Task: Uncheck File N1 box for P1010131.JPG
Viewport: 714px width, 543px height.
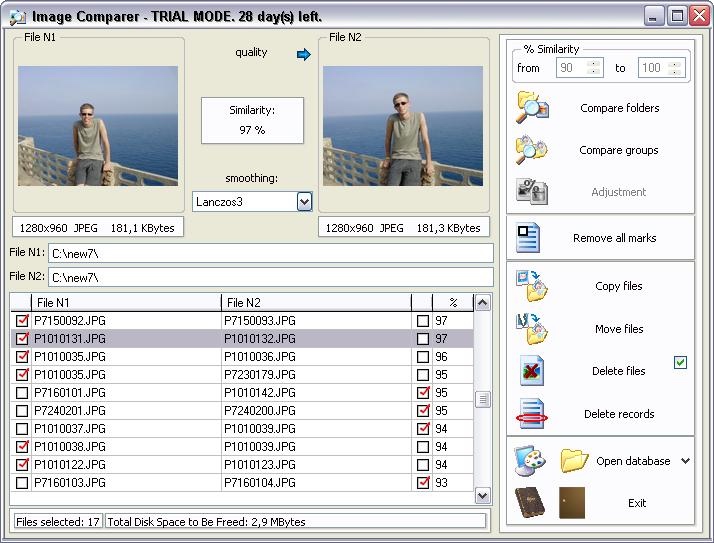Action: pyautogui.click(x=22, y=338)
